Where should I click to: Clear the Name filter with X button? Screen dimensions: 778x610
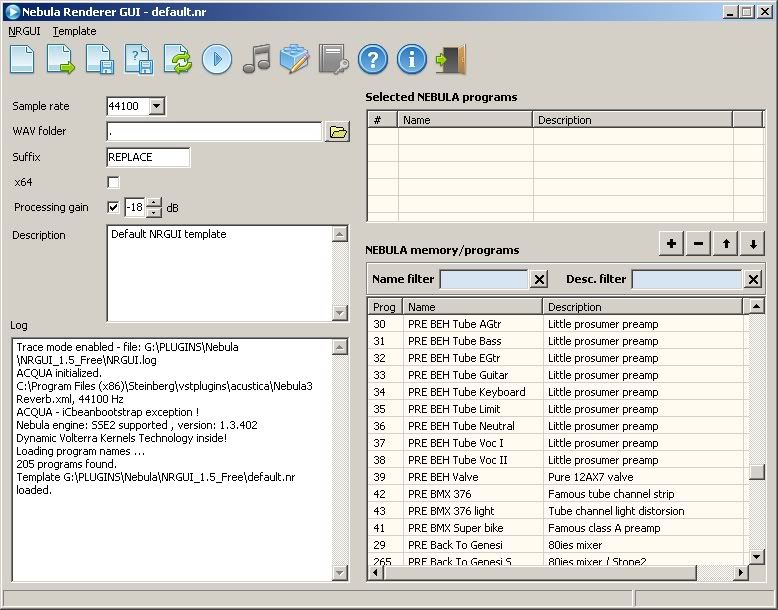coord(539,279)
